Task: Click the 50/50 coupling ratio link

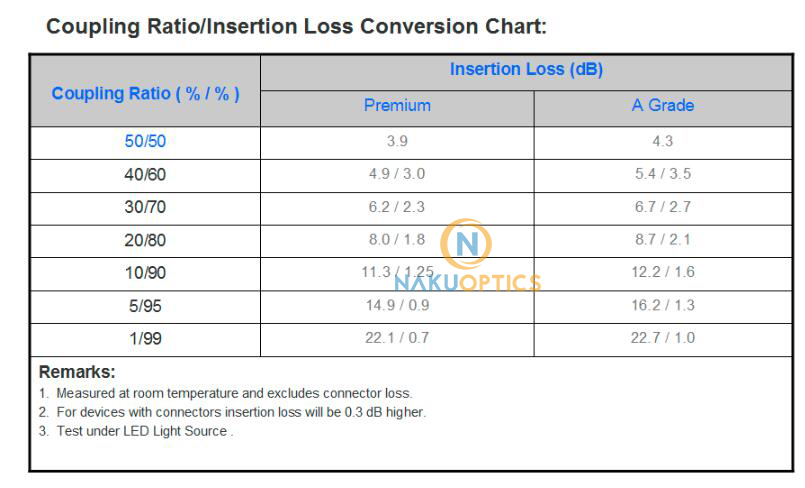Action: (145, 141)
